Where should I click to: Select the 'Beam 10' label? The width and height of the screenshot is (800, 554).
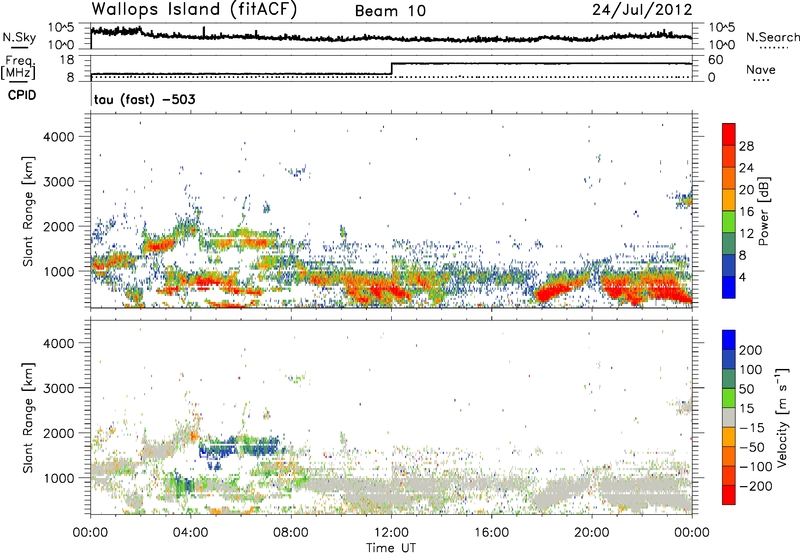[390, 11]
